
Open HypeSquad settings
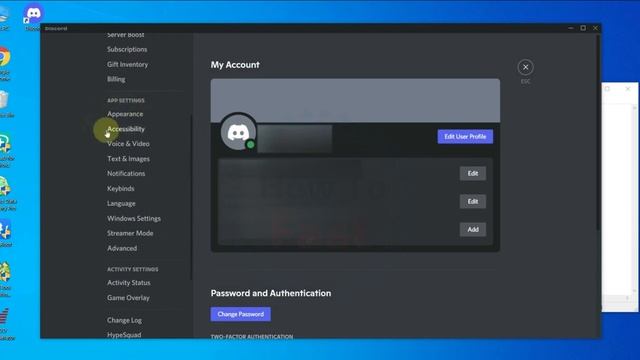click(x=124, y=335)
